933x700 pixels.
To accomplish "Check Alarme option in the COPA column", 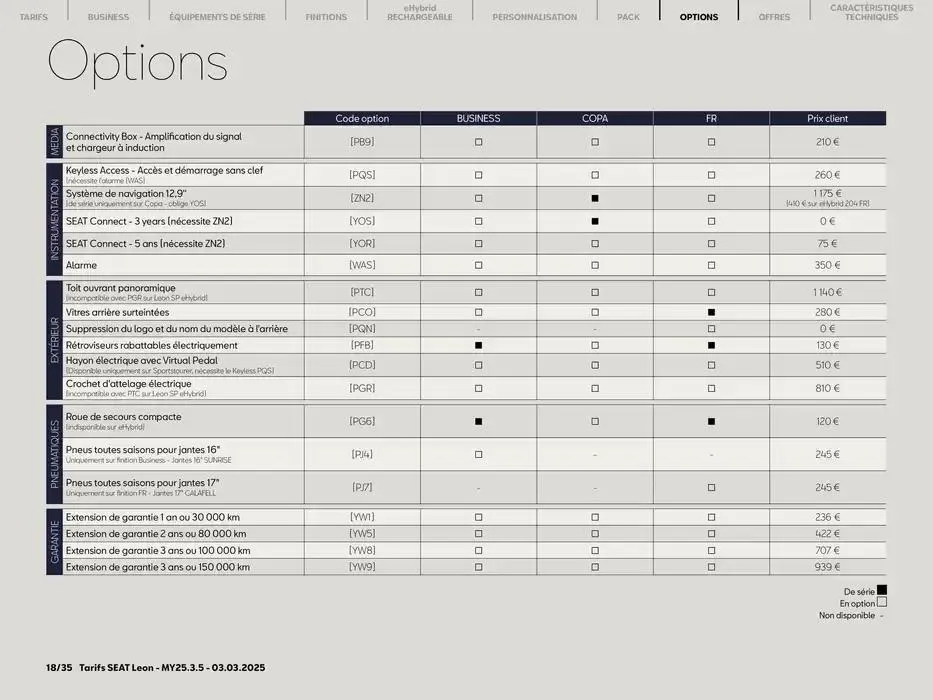I will coord(595,265).
